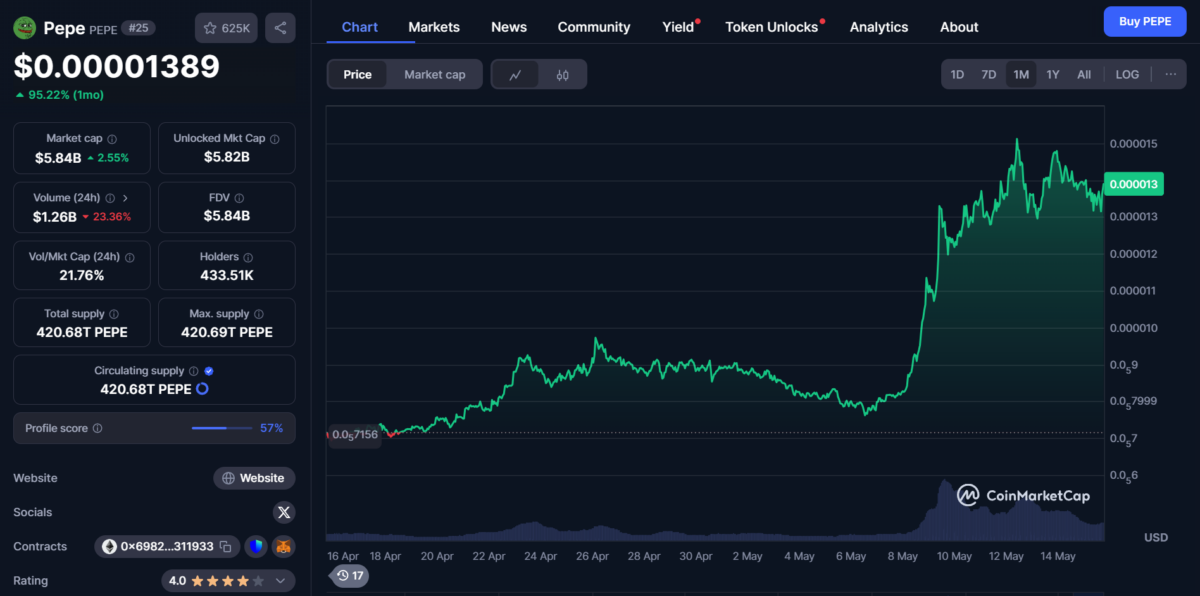This screenshot has height=596, width=1200.
Task: Click the verified badge beside Circulating supply
Action: click(209, 371)
